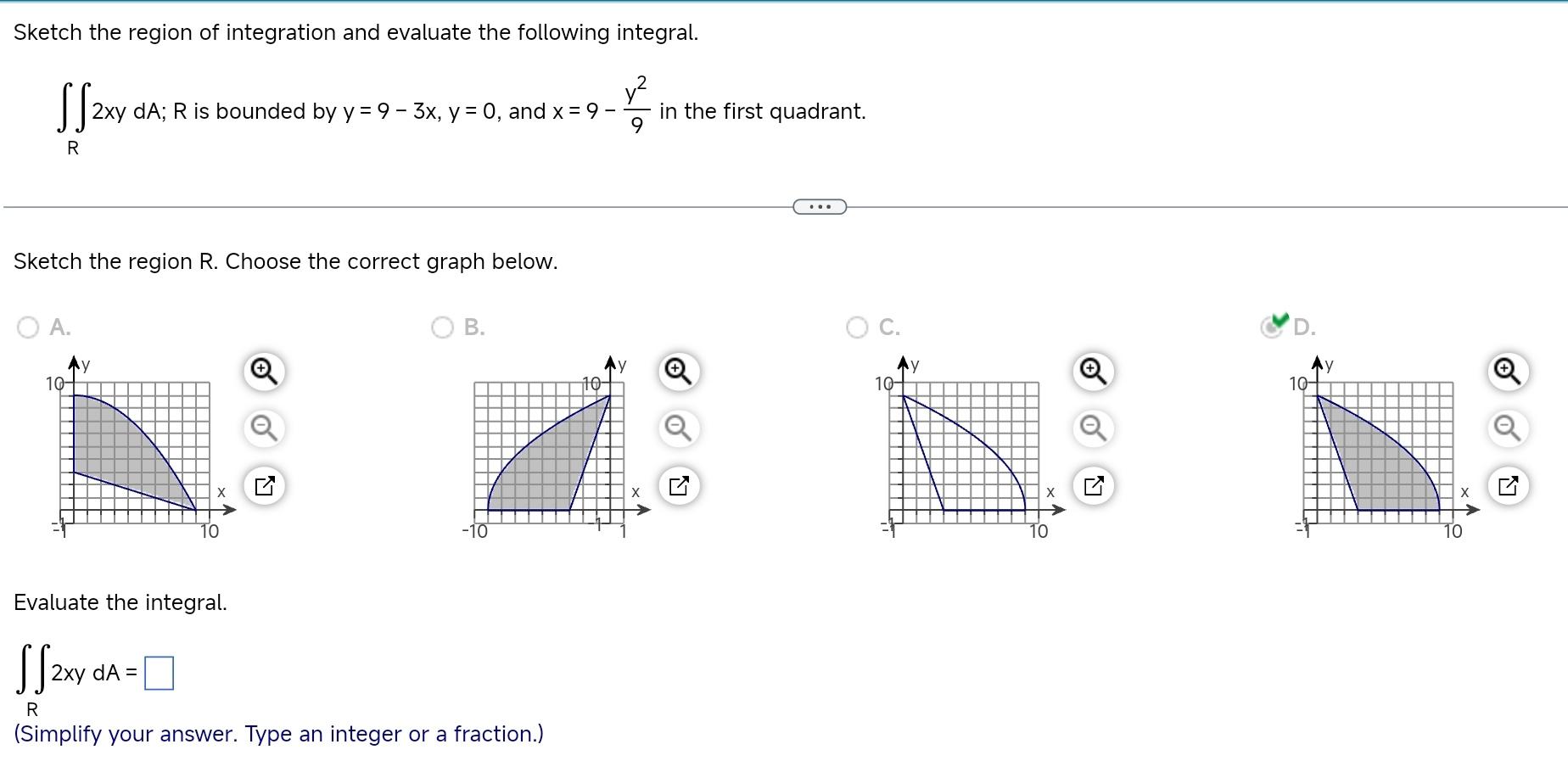Screen dimensions: 1568x761
Task: Open graph B in a larger view
Action: (x=676, y=485)
